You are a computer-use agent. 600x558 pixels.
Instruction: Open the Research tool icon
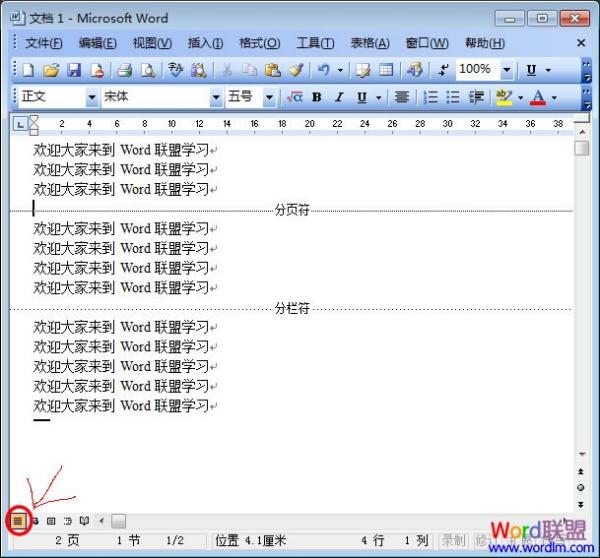click(199, 70)
